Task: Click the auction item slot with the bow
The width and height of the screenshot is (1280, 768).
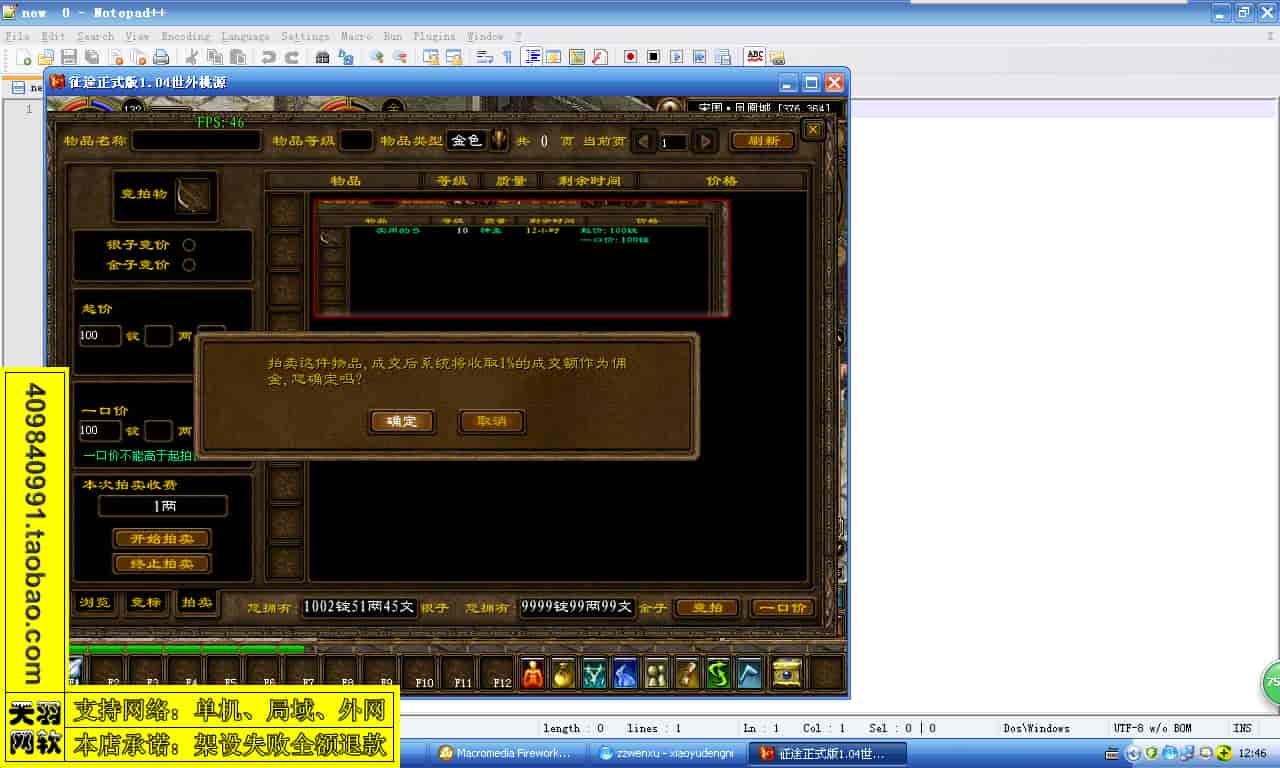Action: [x=193, y=195]
